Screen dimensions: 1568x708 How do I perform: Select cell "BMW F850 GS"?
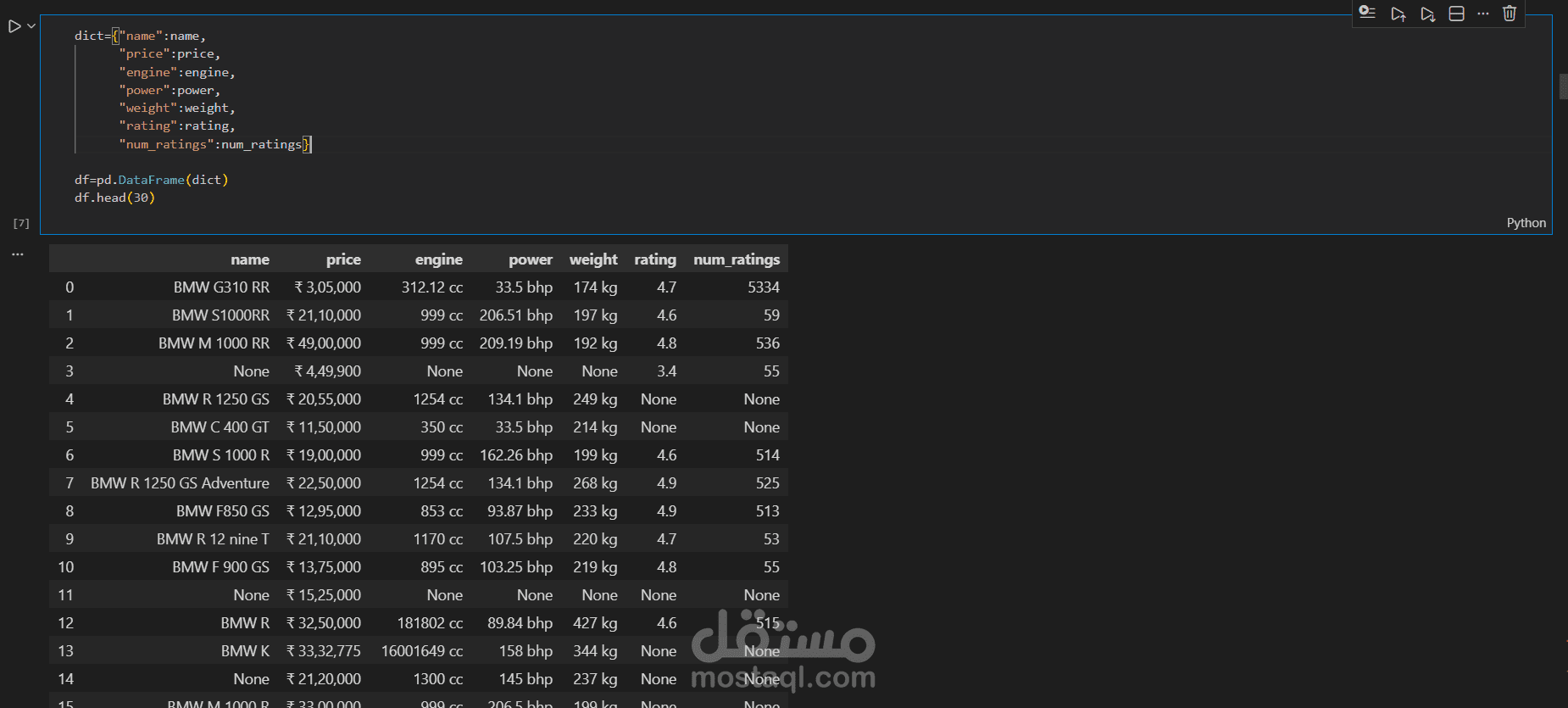pos(223,511)
